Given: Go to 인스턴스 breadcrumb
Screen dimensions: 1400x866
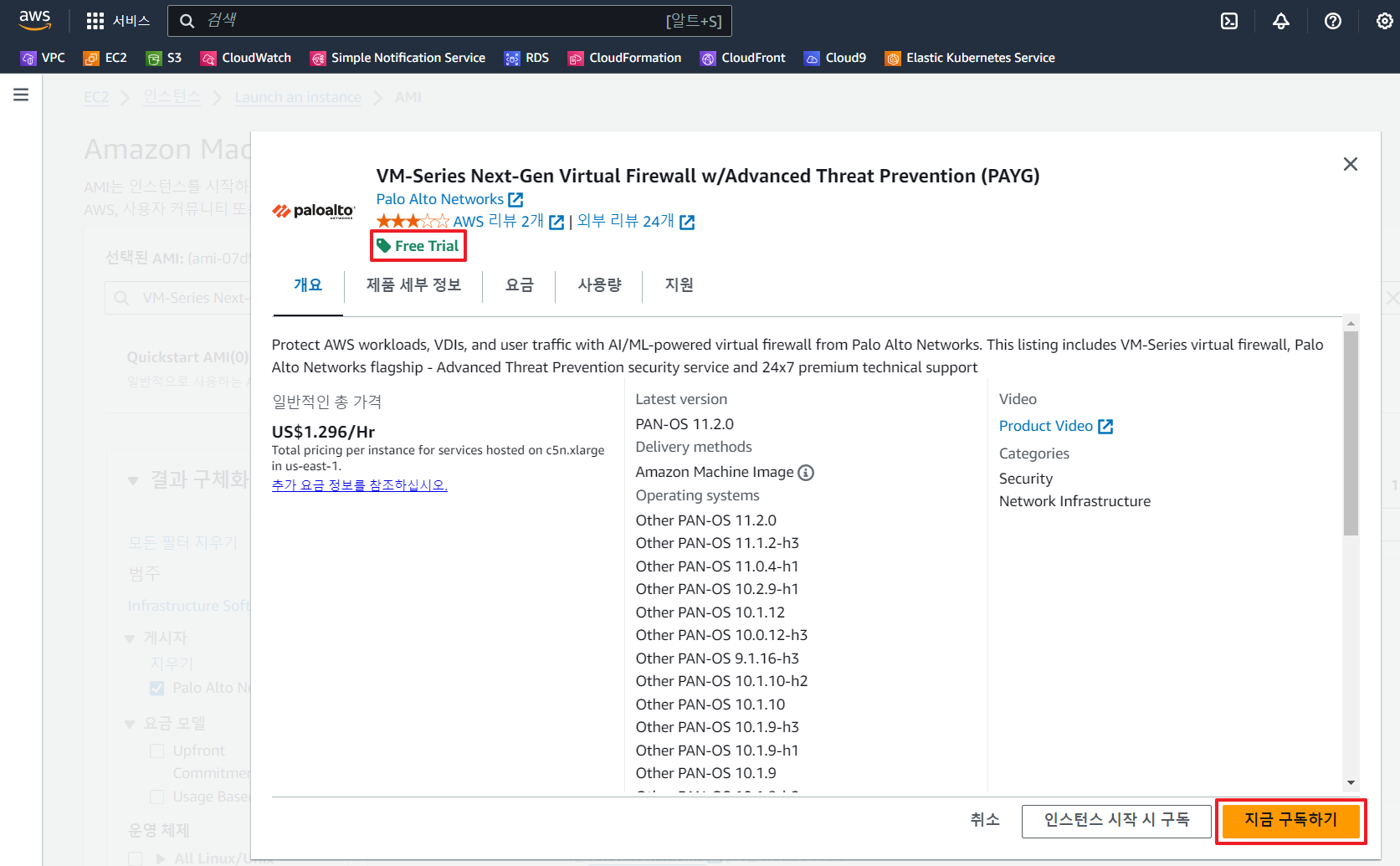Looking at the screenshot, I should (172, 97).
